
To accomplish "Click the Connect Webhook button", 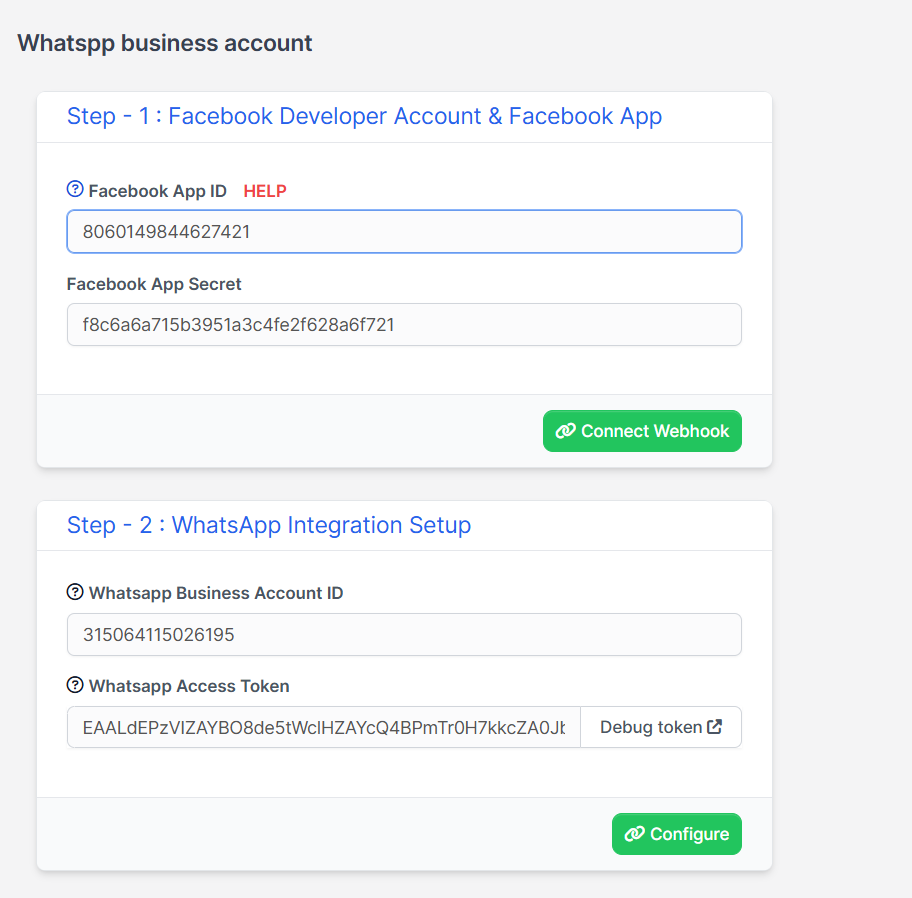I will click(x=642, y=431).
